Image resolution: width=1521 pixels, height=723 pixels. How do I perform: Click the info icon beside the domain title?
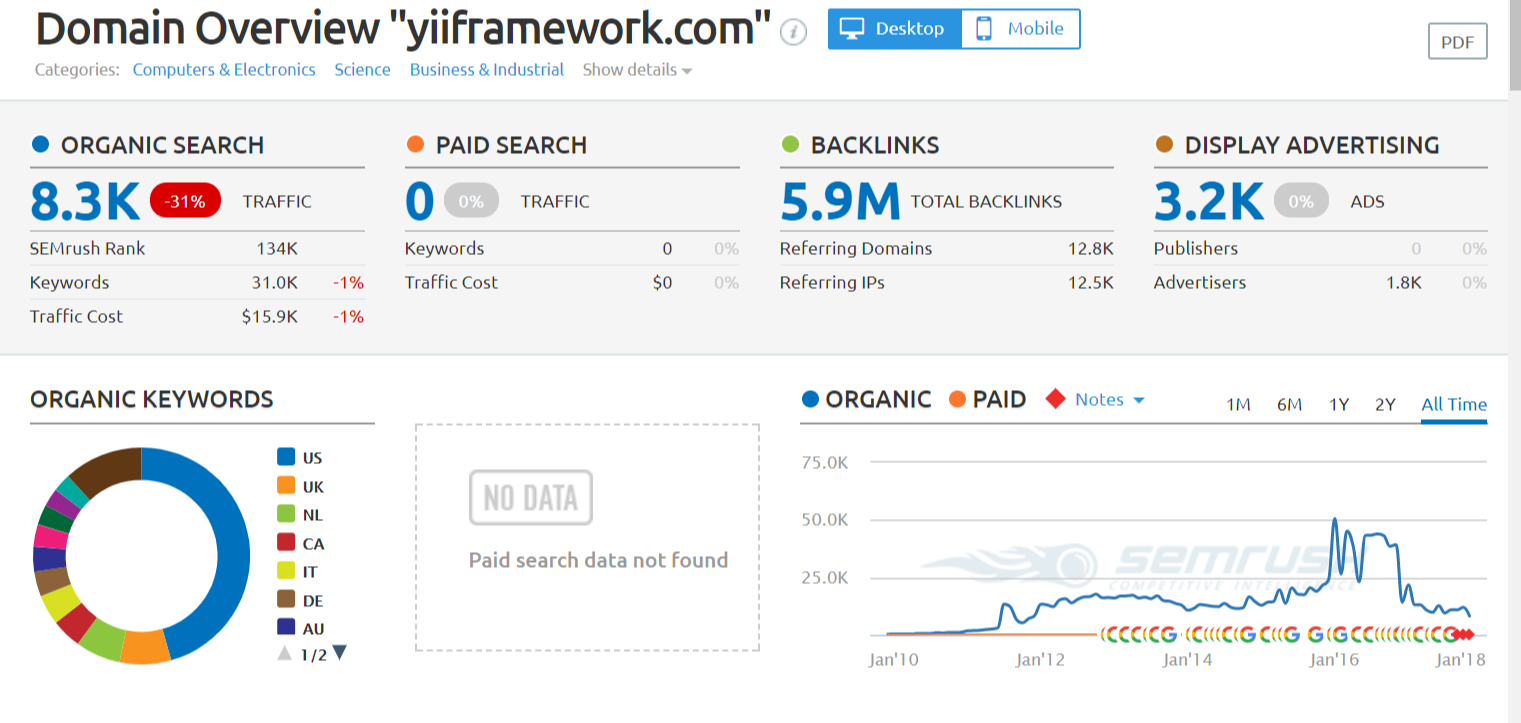tap(793, 32)
